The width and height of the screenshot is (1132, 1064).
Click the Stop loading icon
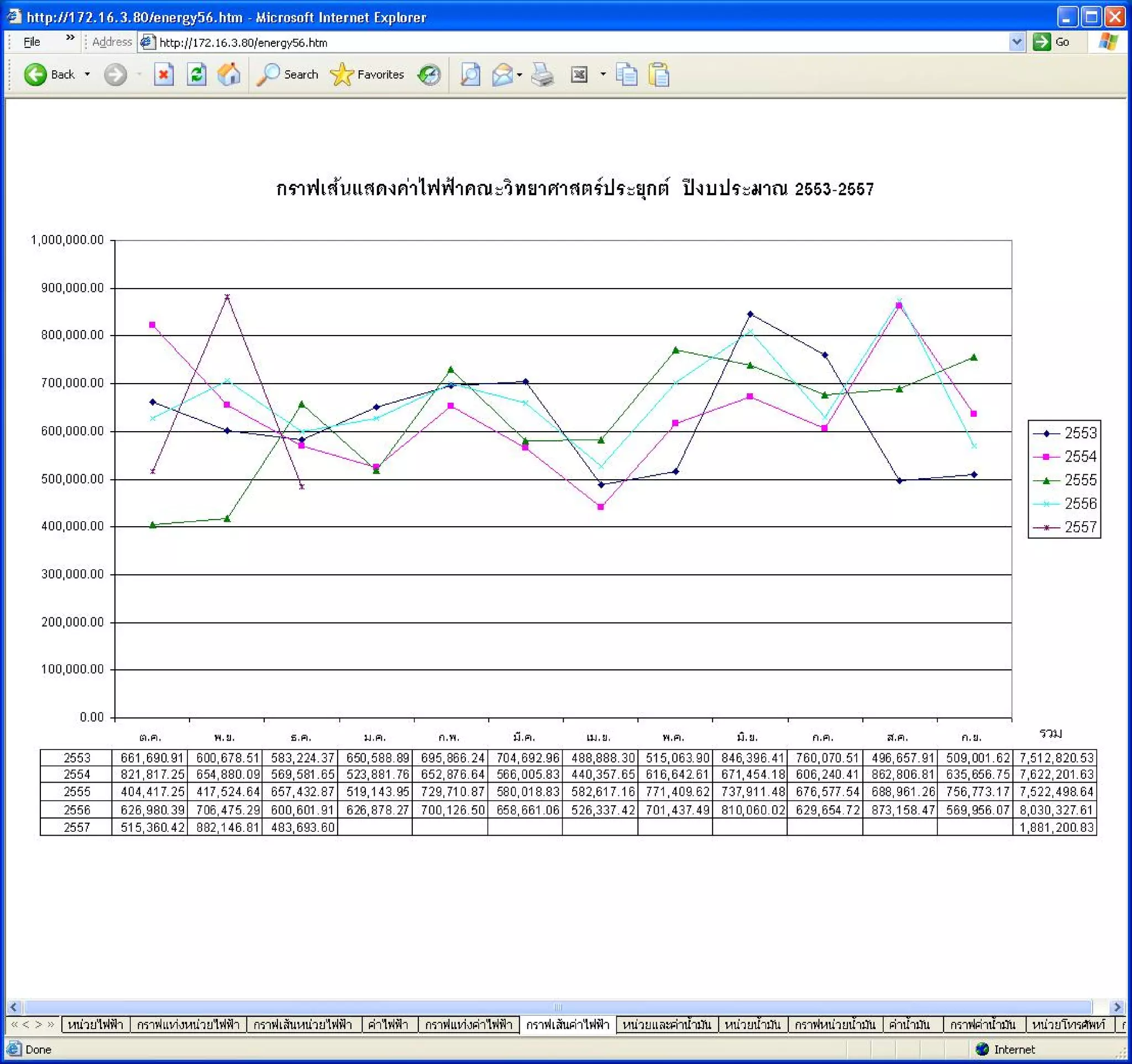(164, 75)
